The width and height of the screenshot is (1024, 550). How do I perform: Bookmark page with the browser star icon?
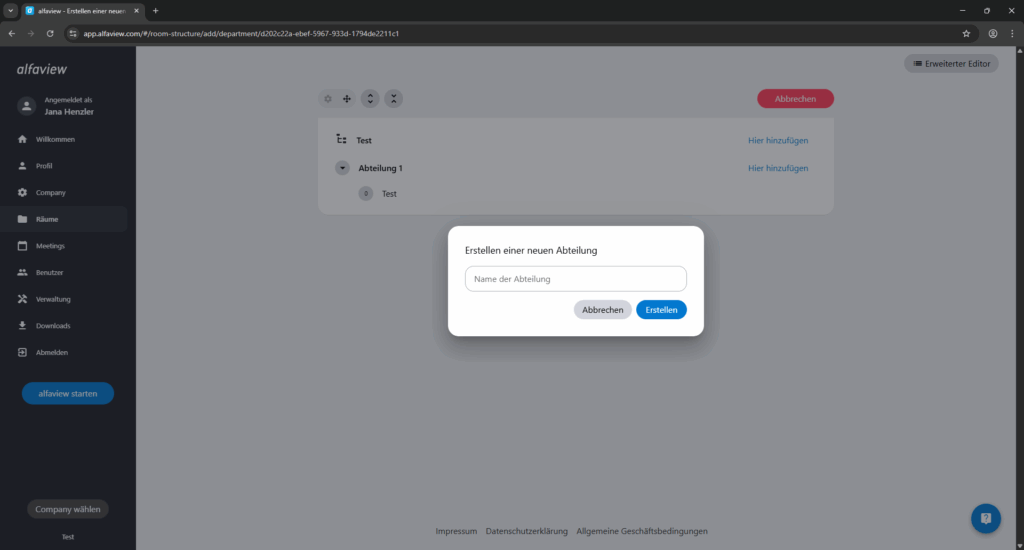pyautogui.click(x=966, y=33)
